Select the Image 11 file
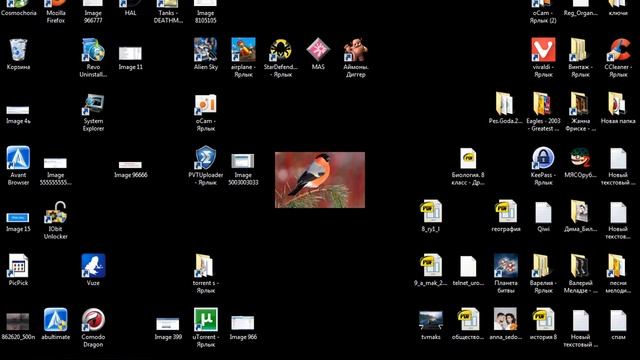The image size is (640, 360). (130, 53)
